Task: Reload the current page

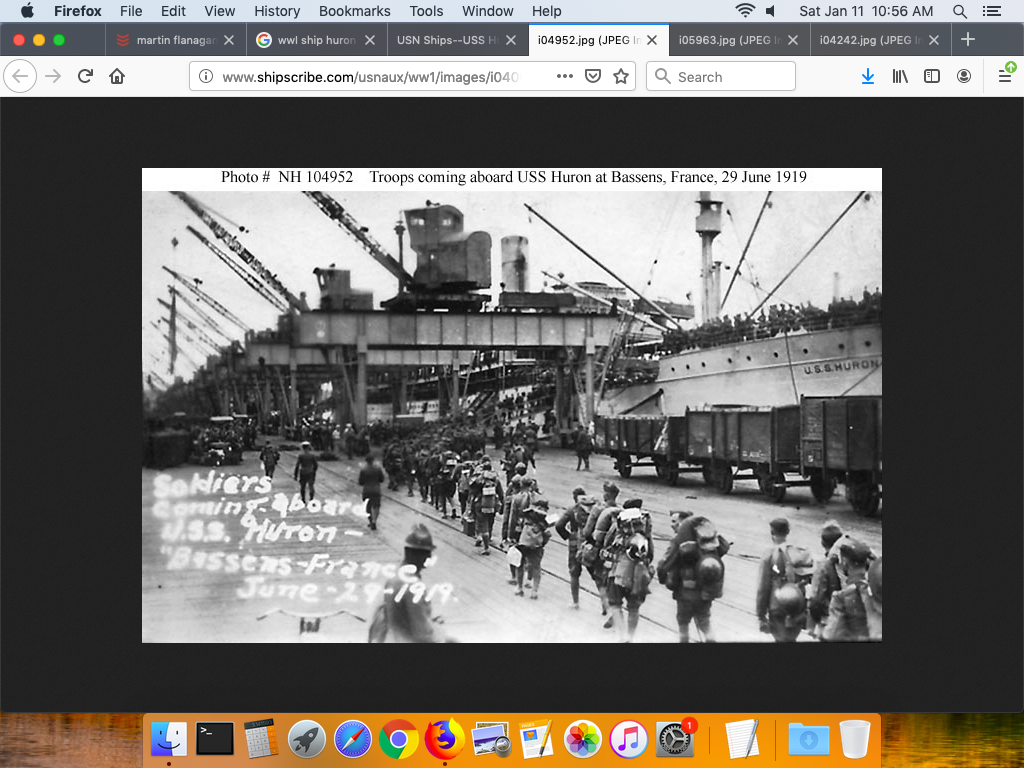Action: coord(86,76)
